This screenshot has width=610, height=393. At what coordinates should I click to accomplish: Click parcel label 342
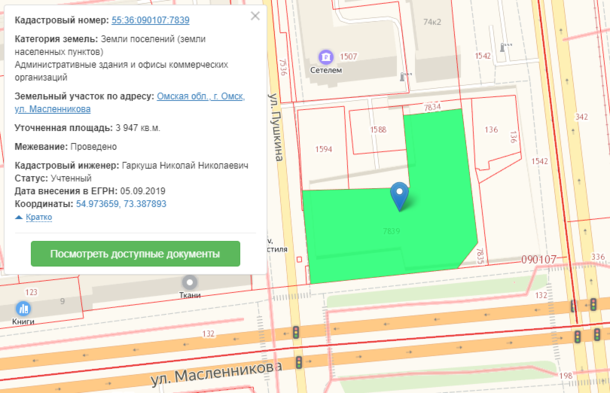(x=582, y=117)
